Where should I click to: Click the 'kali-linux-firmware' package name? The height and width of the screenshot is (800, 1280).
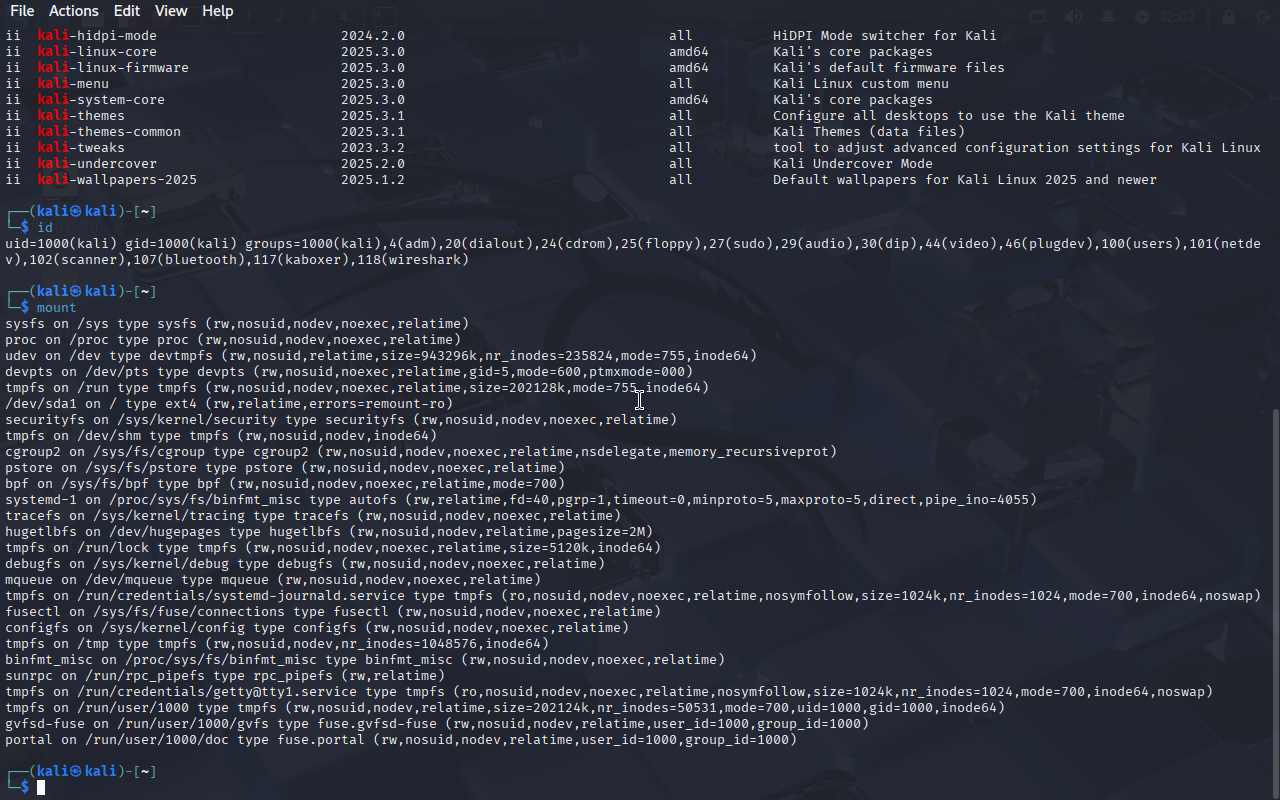pos(113,68)
